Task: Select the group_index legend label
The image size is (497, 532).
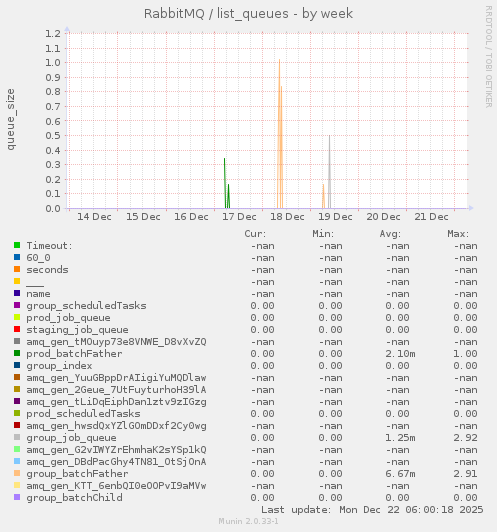Action: click(x=59, y=366)
